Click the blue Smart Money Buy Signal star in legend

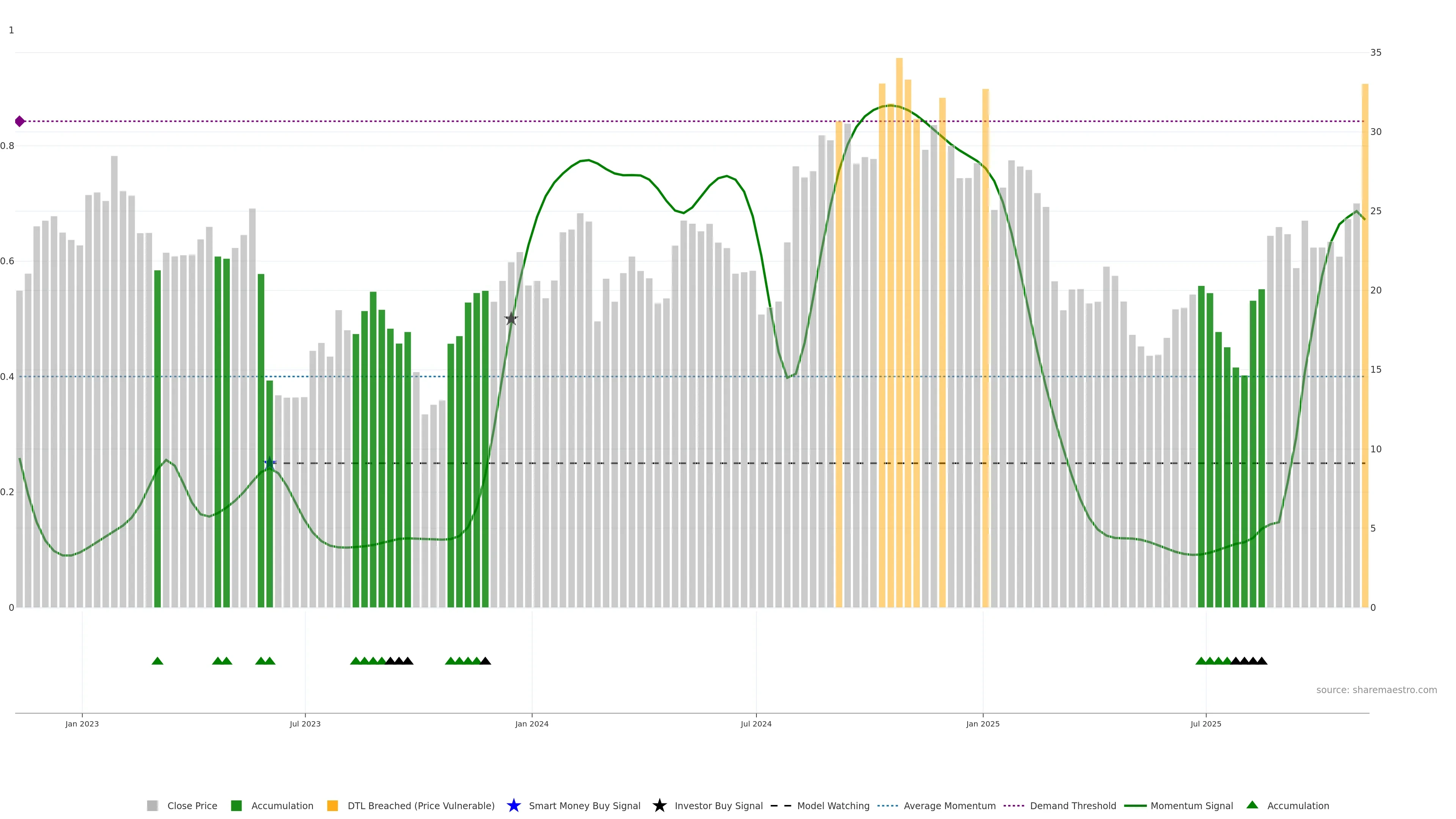coord(513,805)
